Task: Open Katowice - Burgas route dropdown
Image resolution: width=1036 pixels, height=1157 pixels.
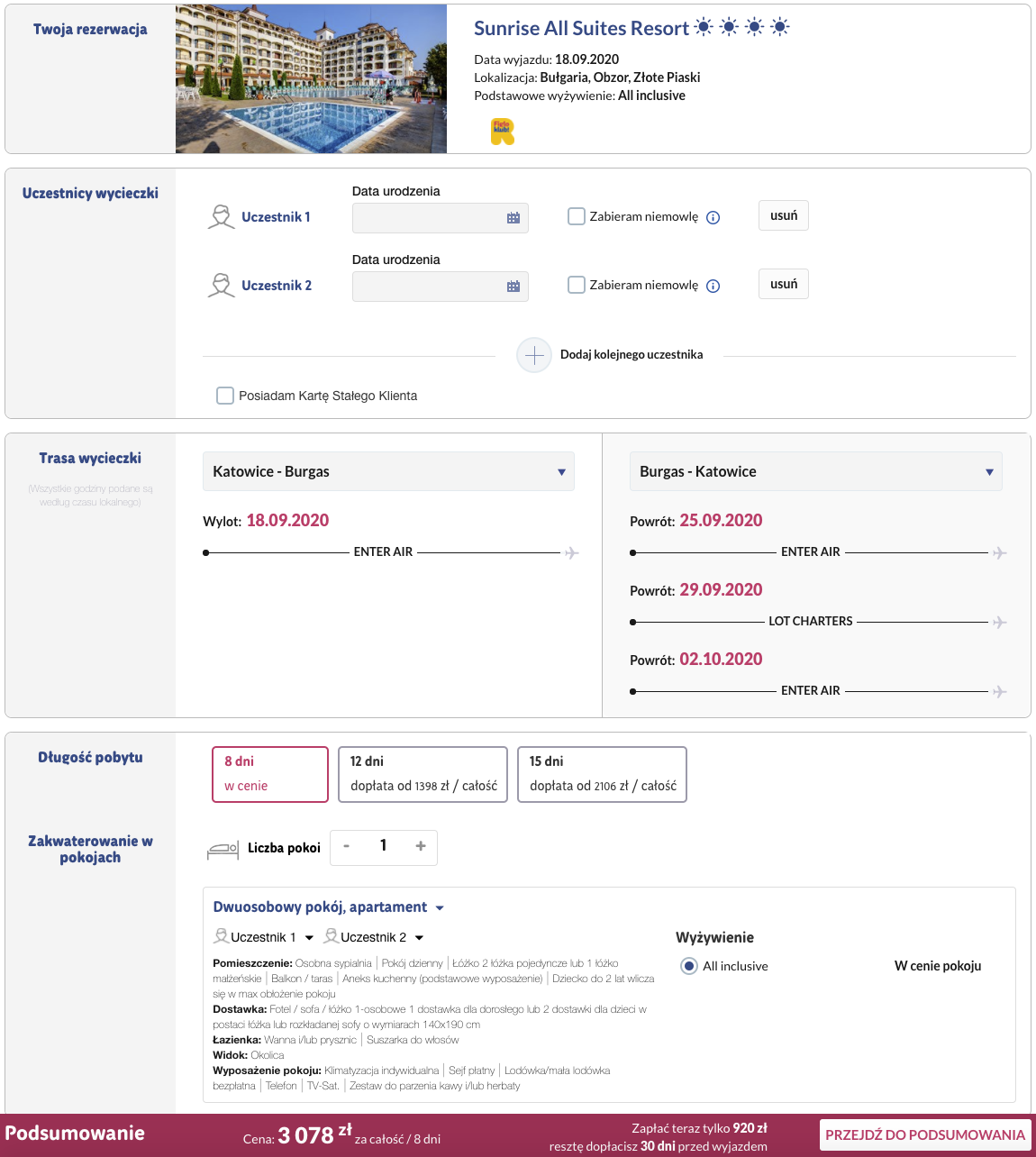Action: (388, 471)
